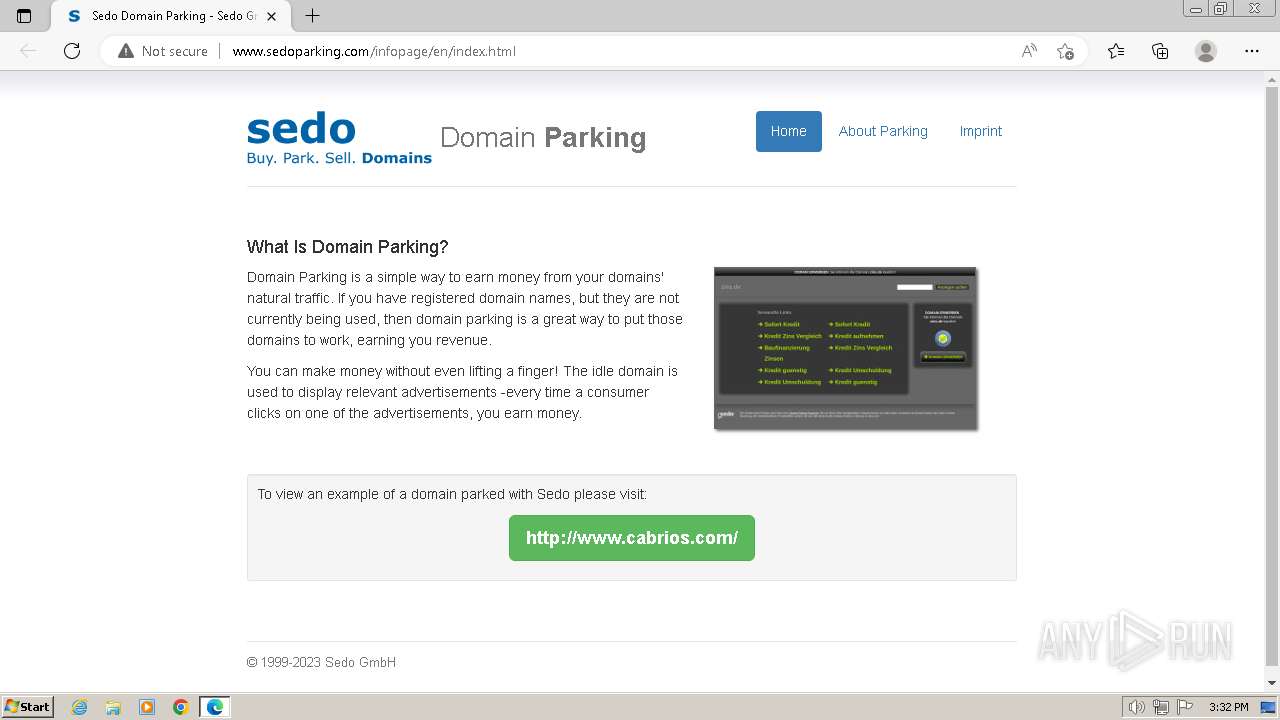Click the © 1999-2023 Sedo GmbH footer text
Screen dimensions: 1280x720
click(321, 662)
